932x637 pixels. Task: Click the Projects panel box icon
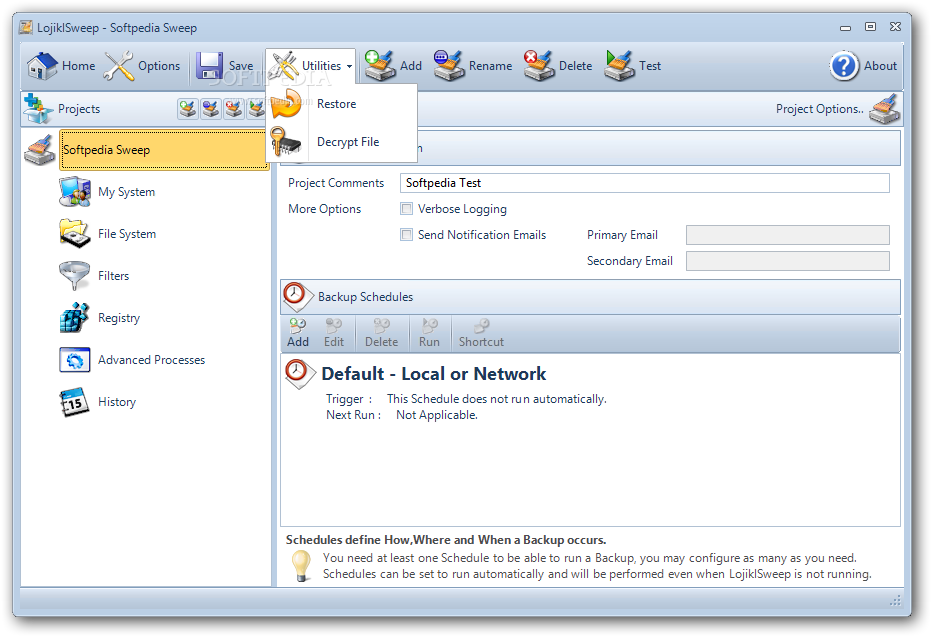point(38,109)
